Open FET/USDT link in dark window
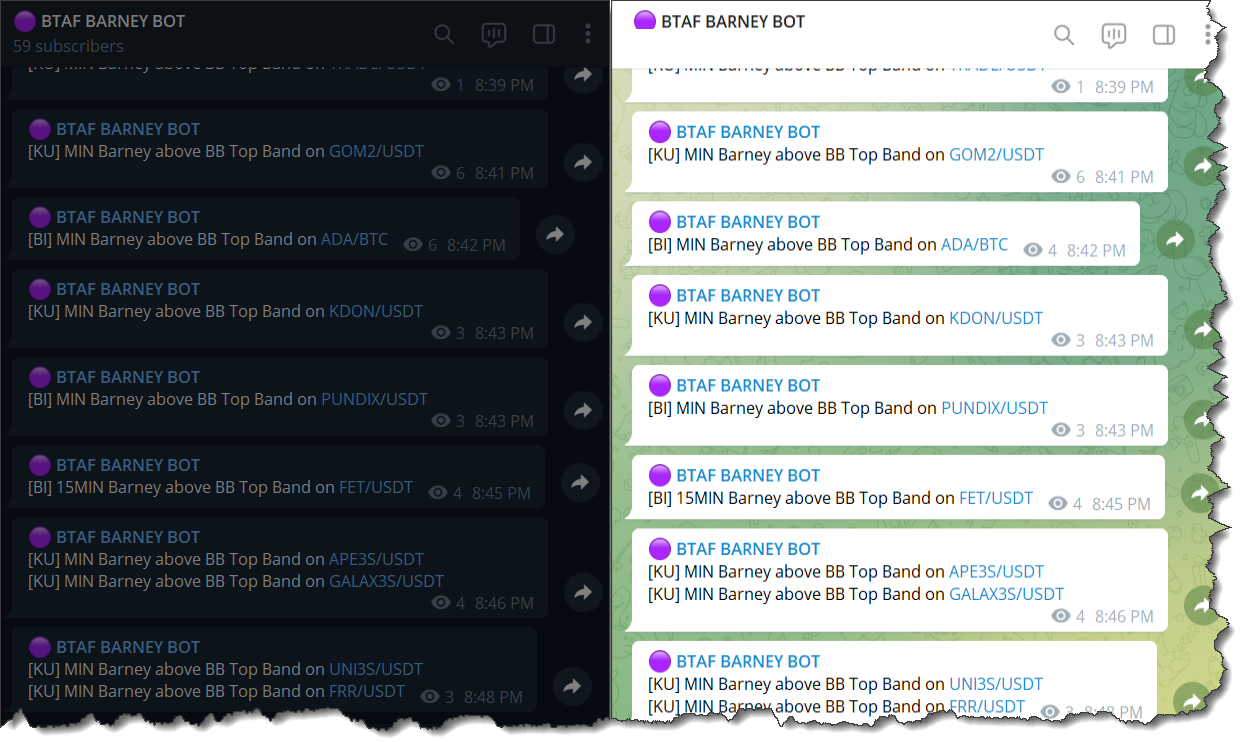 click(x=376, y=487)
